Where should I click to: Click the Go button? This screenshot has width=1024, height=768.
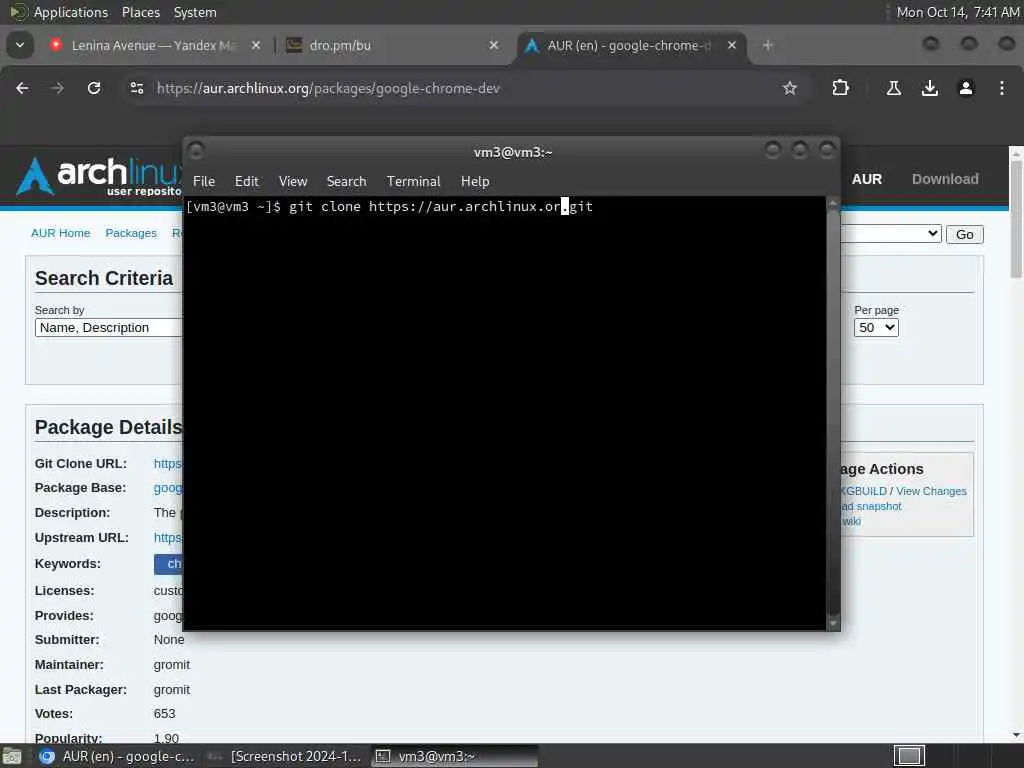pyautogui.click(x=965, y=234)
